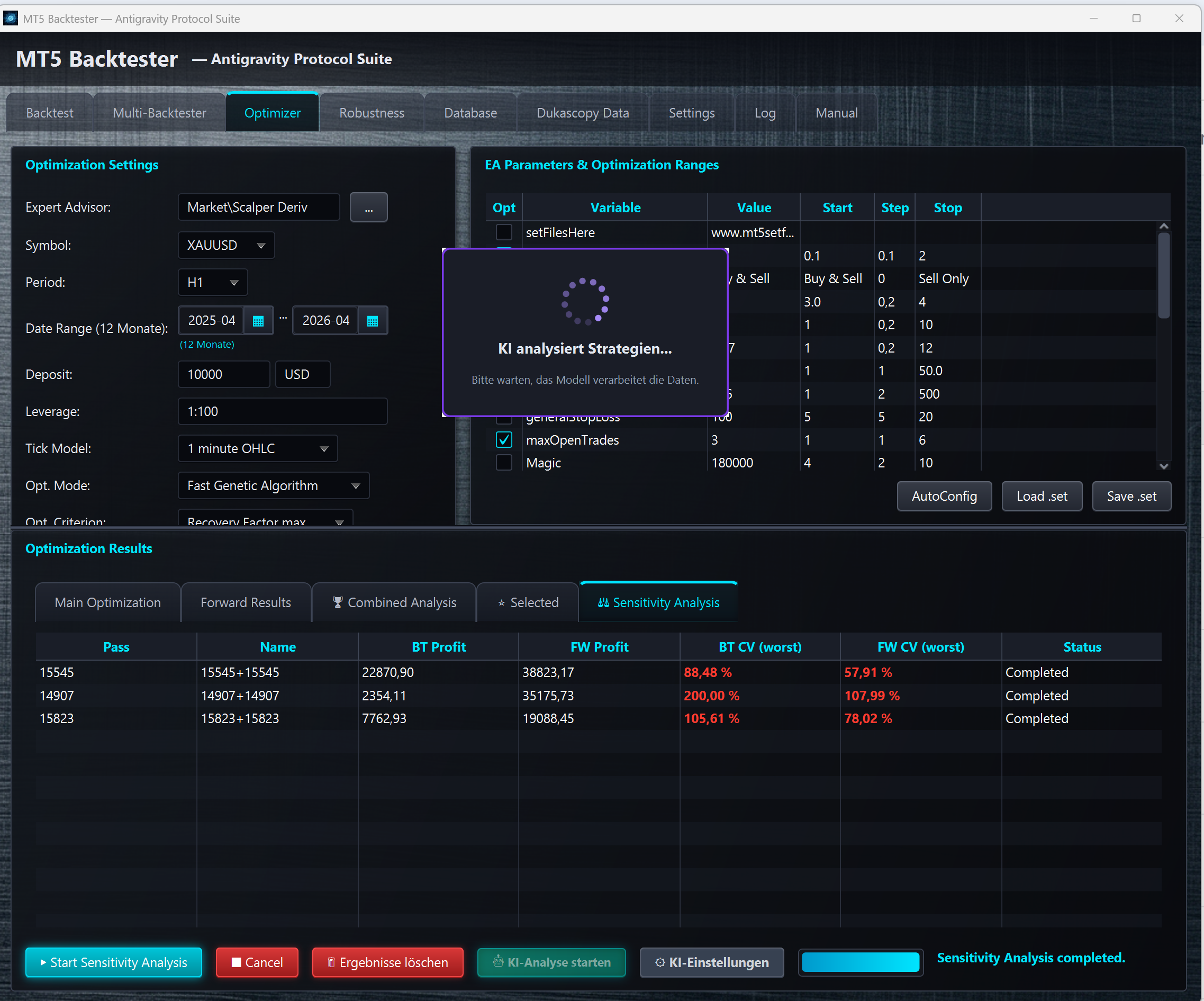Open the Manual tab
1204x1001 pixels.
(x=837, y=113)
